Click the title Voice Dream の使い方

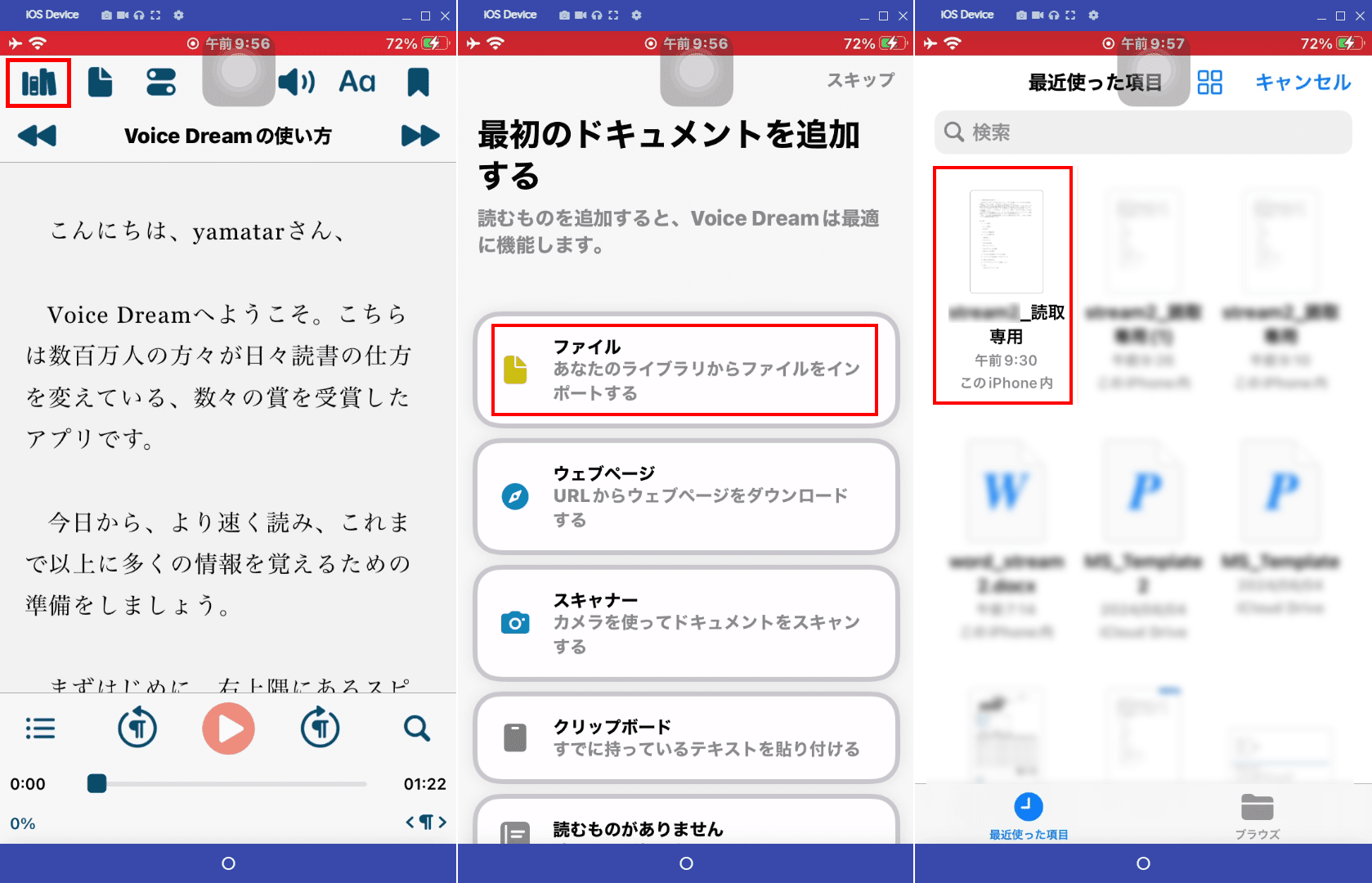point(228,136)
